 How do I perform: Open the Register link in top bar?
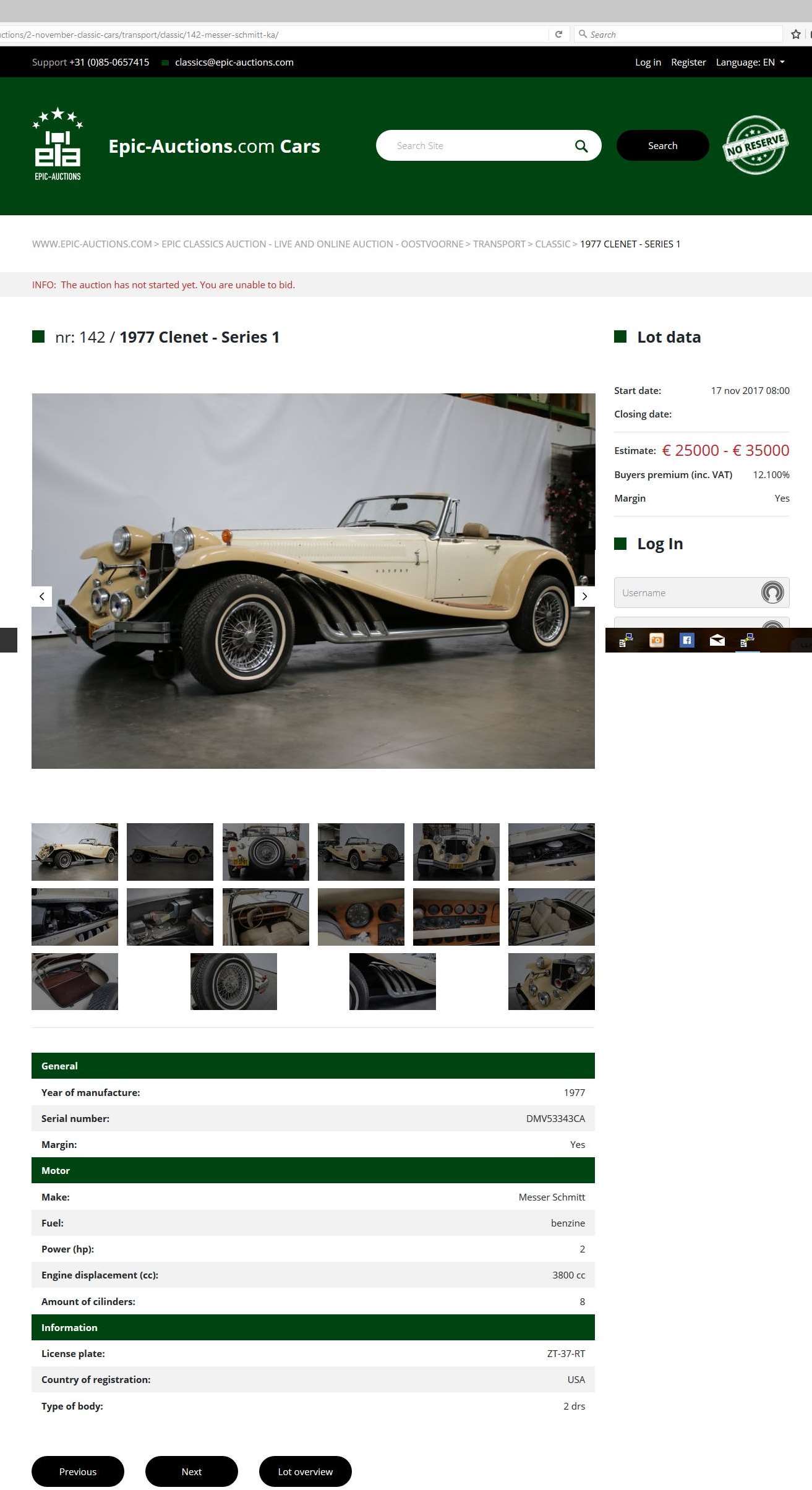click(x=688, y=62)
